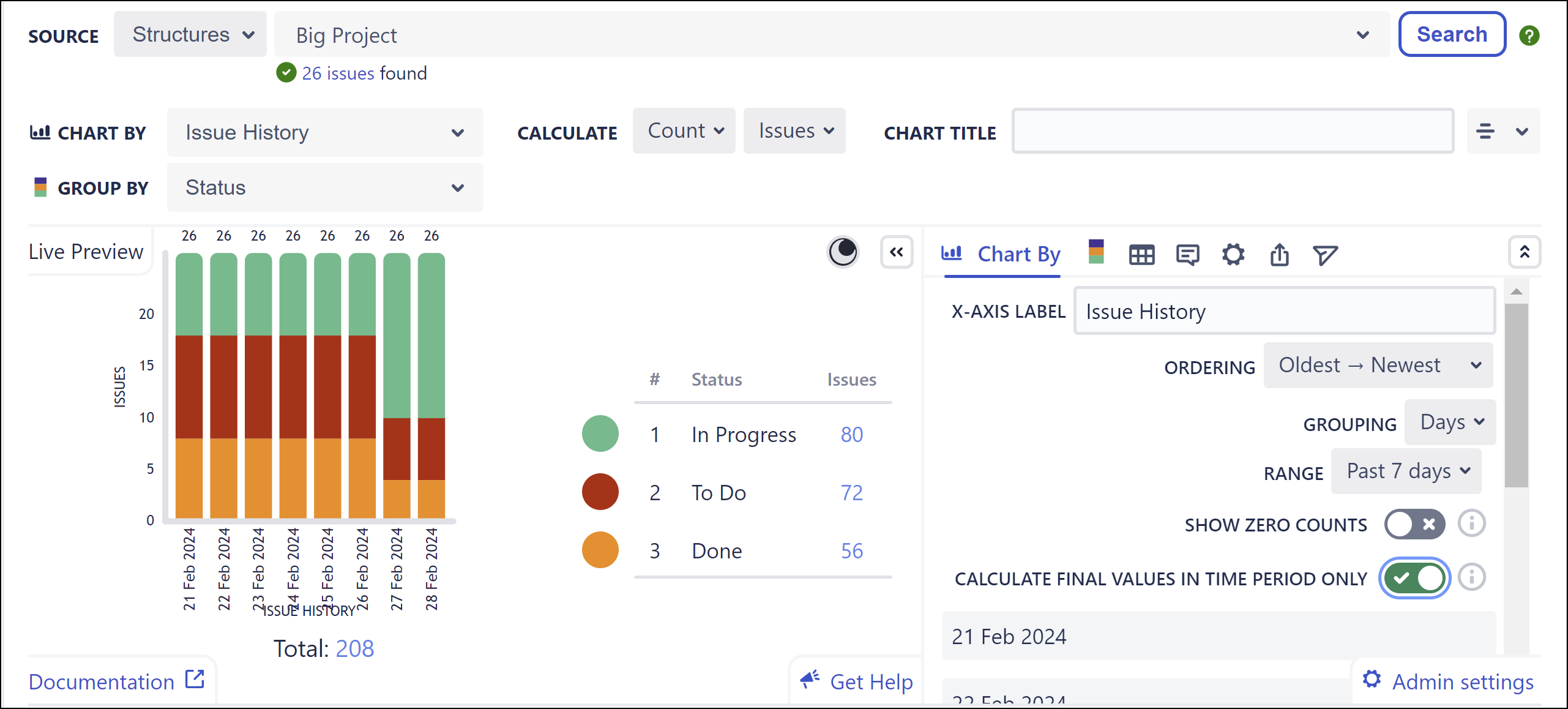
Task: Click the info icon beside Show Zero Counts
Action: pyautogui.click(x=1473, y=523)
